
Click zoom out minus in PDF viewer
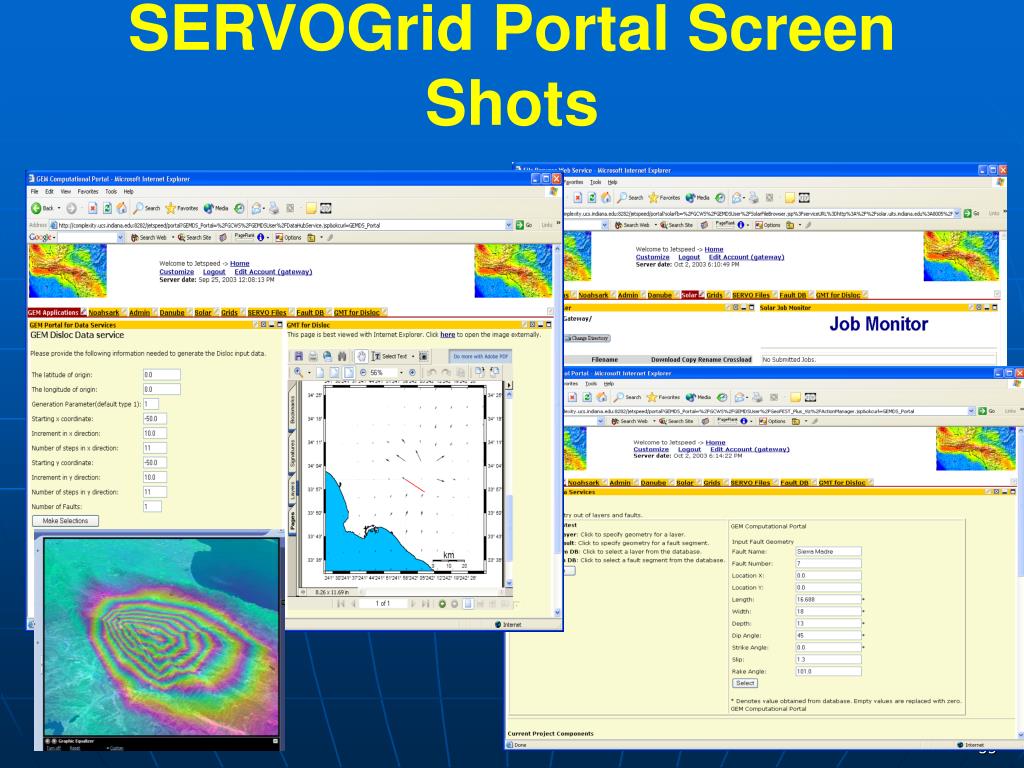pyautogui.click(x=363, y=372)
